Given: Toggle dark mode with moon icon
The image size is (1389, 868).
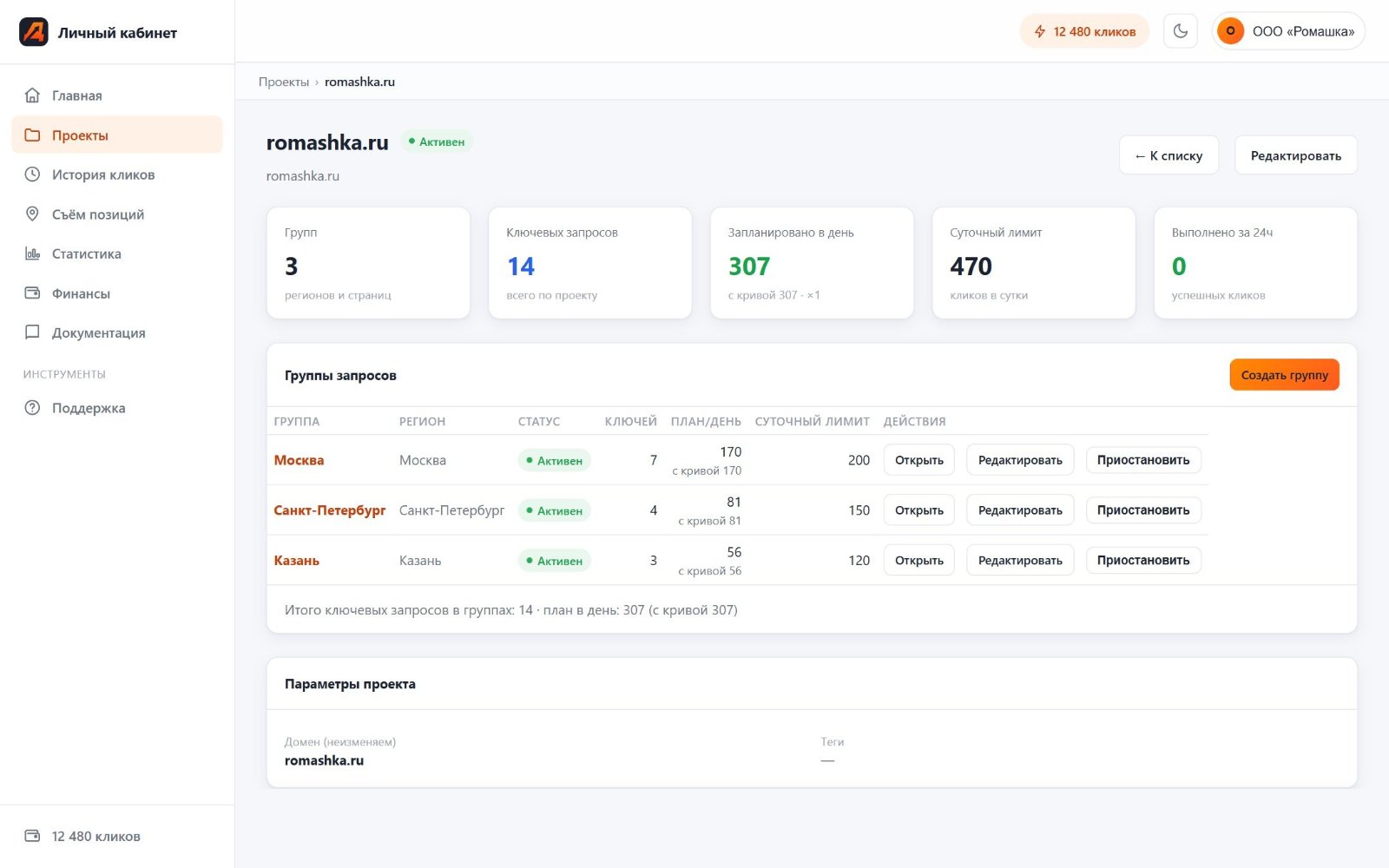Looking at the screenshot, I should click(x=1180, y=31).
